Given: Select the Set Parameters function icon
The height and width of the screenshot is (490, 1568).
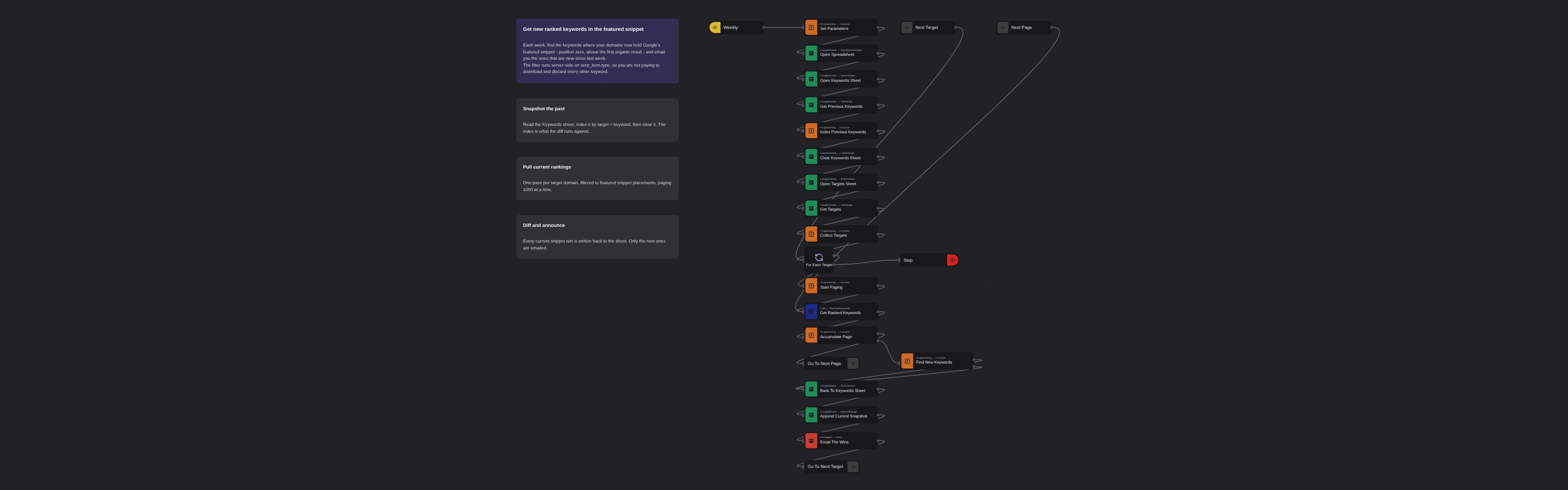Looking at the screenshot, I should tap(811, 27).
